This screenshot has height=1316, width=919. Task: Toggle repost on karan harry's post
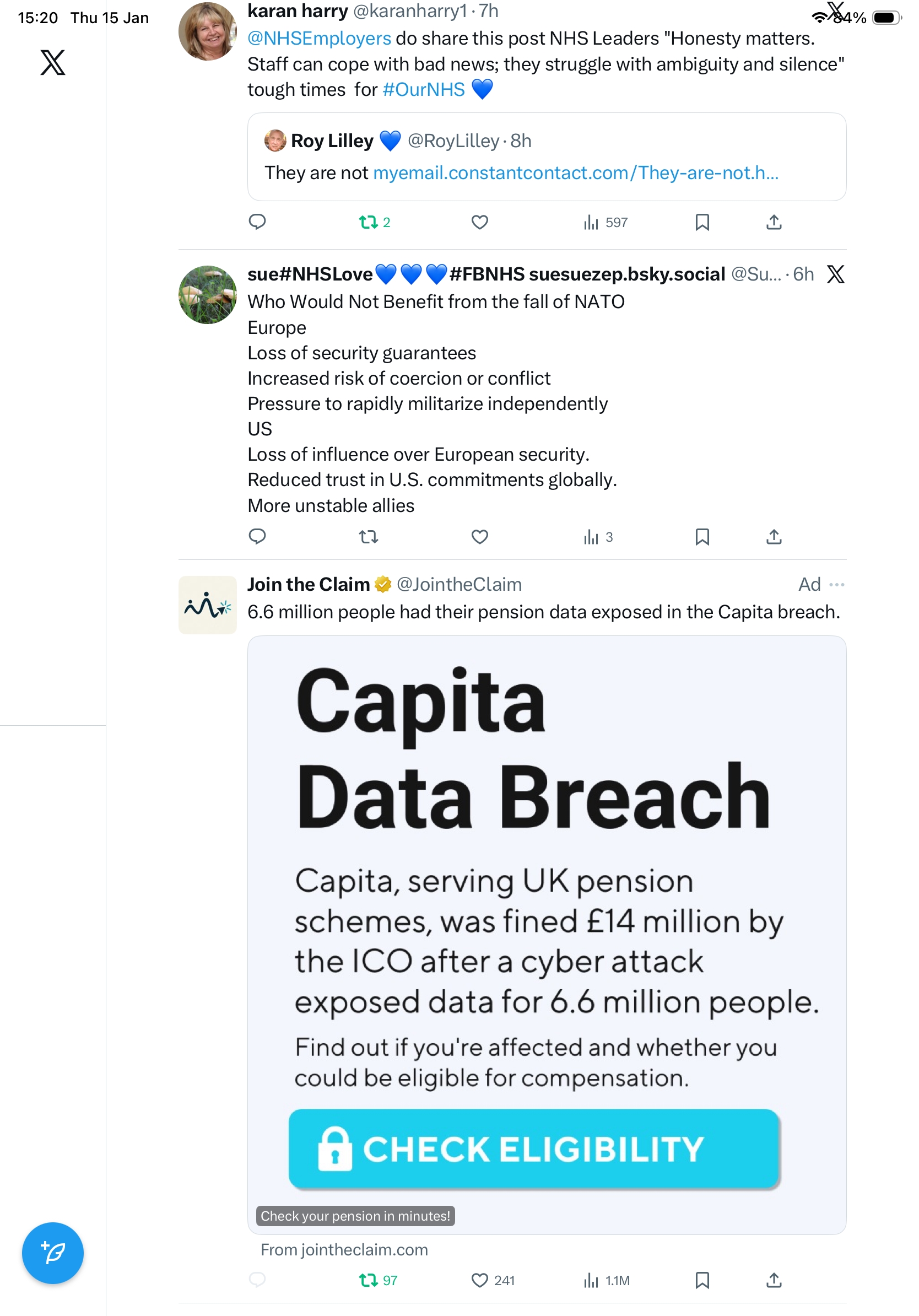pos(369,222)
